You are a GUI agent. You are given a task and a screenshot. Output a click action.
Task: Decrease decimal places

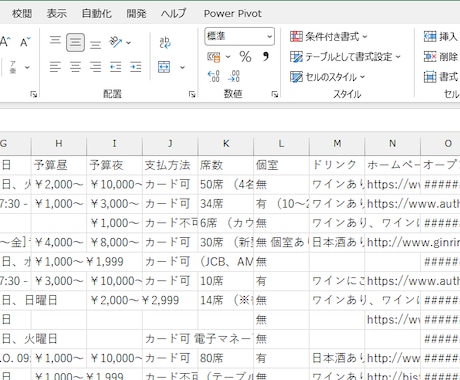[234, 76]
